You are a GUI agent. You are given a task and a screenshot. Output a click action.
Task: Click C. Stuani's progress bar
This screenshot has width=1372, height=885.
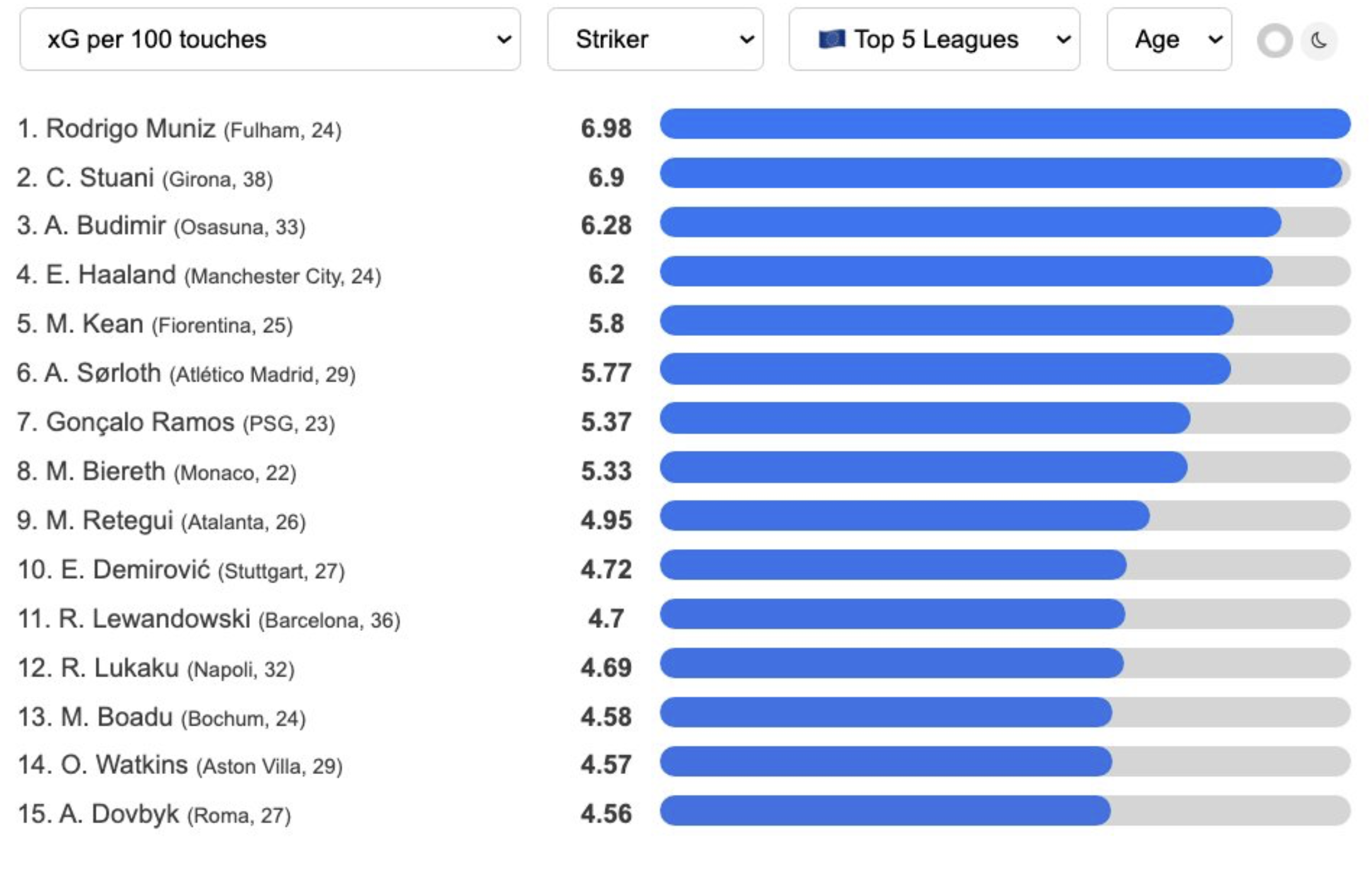[1000, 173]
